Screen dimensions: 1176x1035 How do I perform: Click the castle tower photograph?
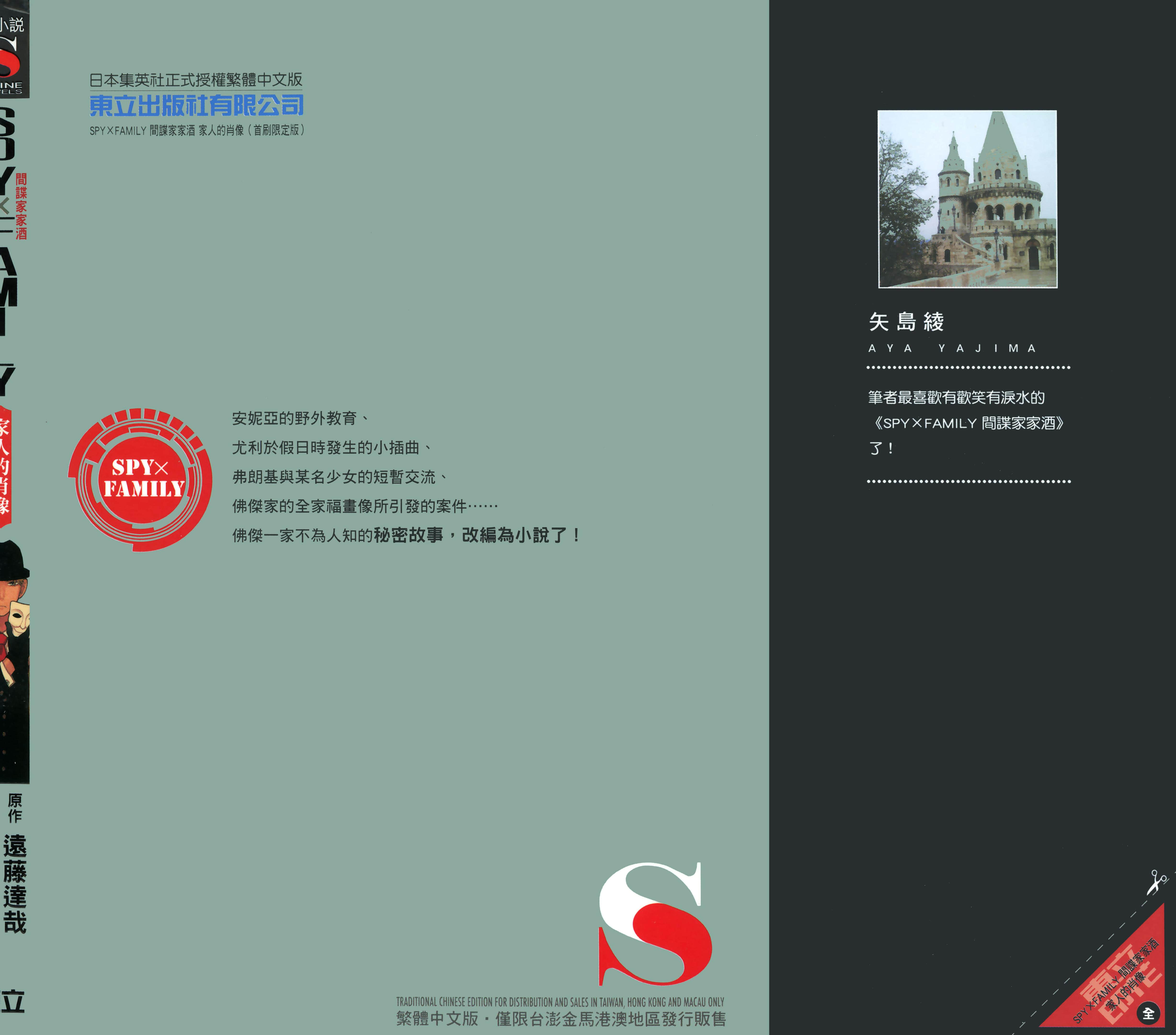967,199
